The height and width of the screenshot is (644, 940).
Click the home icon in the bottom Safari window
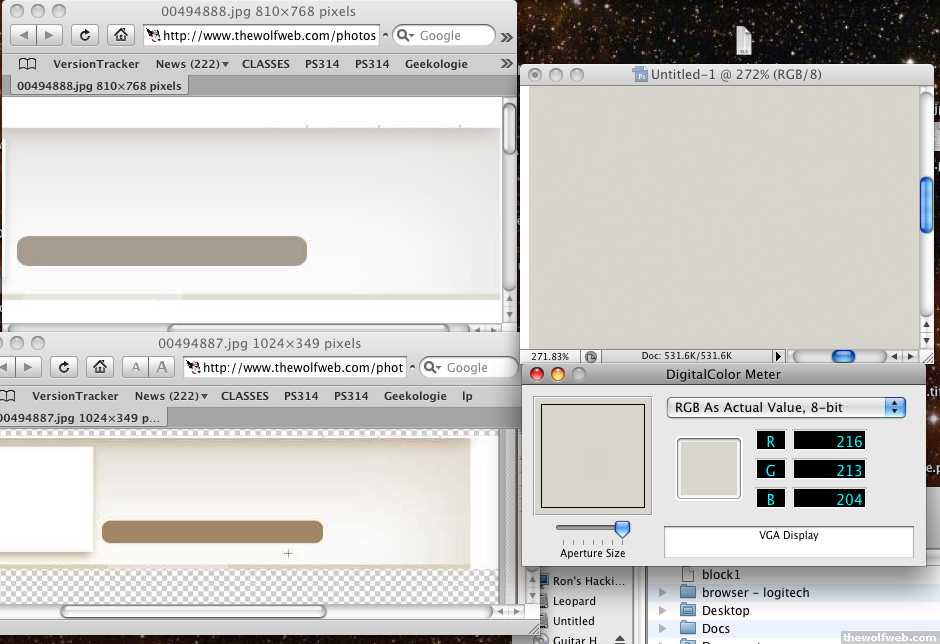100,367
